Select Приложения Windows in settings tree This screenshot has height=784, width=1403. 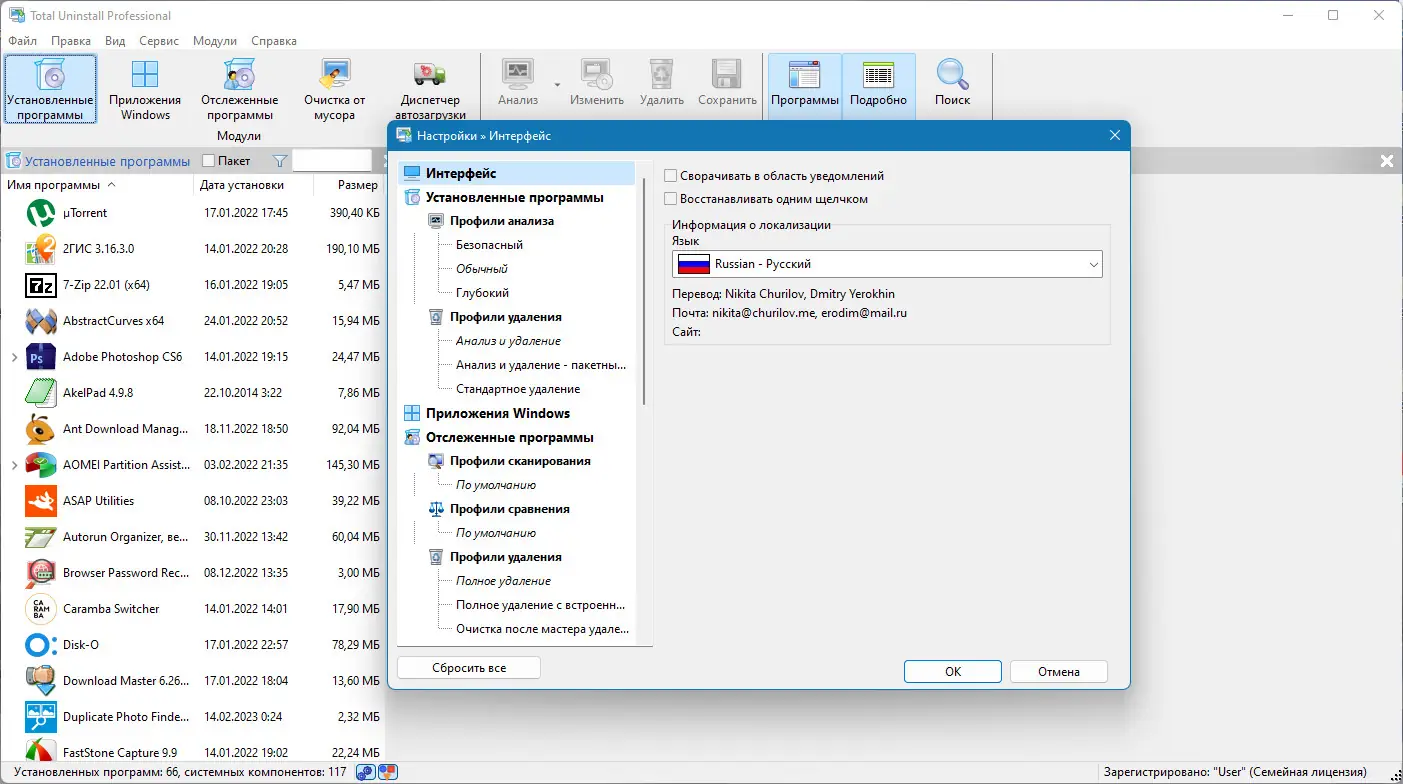(498, 413)
